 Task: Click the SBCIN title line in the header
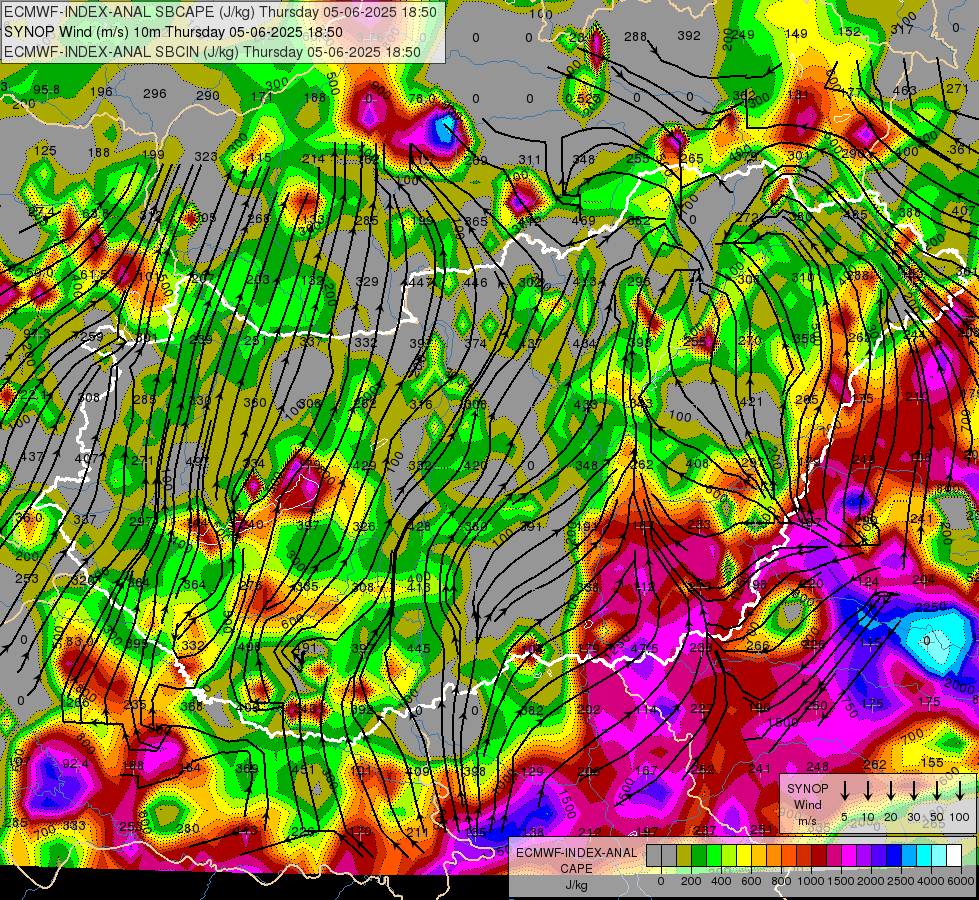coord(213,52)
